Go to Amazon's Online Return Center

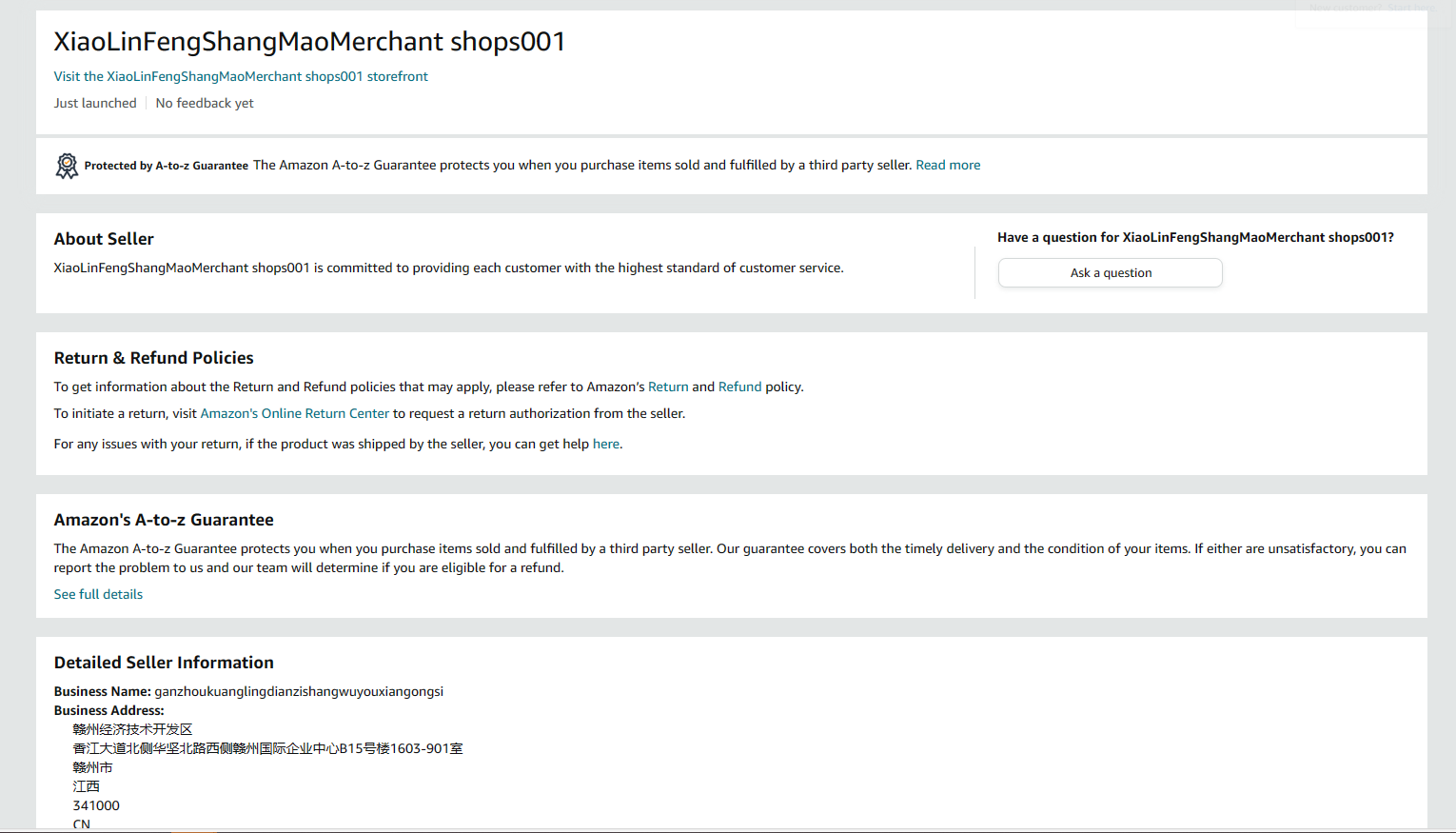click(295, 413)
